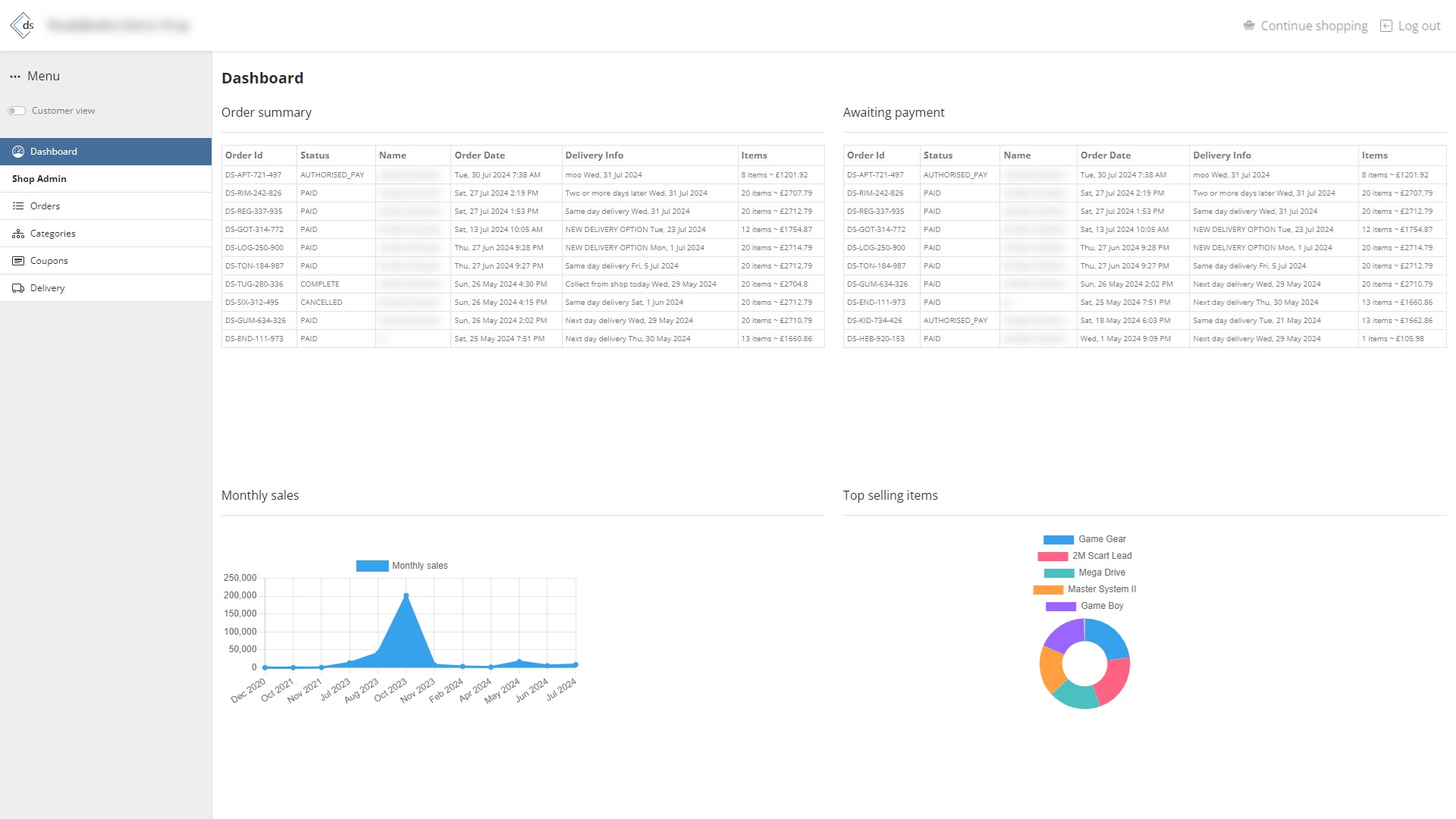Click order DS-TON-184-987 in Order summary
Viewport: 1456px width, 819px height.
[254, 266]
